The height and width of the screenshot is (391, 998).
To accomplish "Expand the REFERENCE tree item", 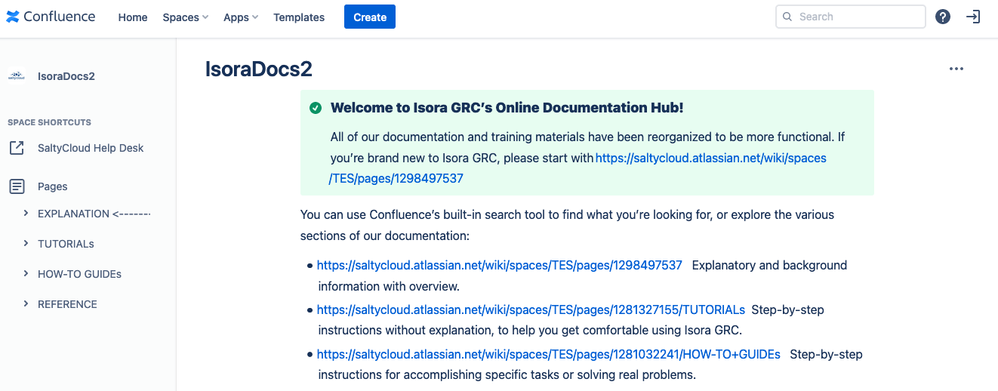I will coord(25,304).
